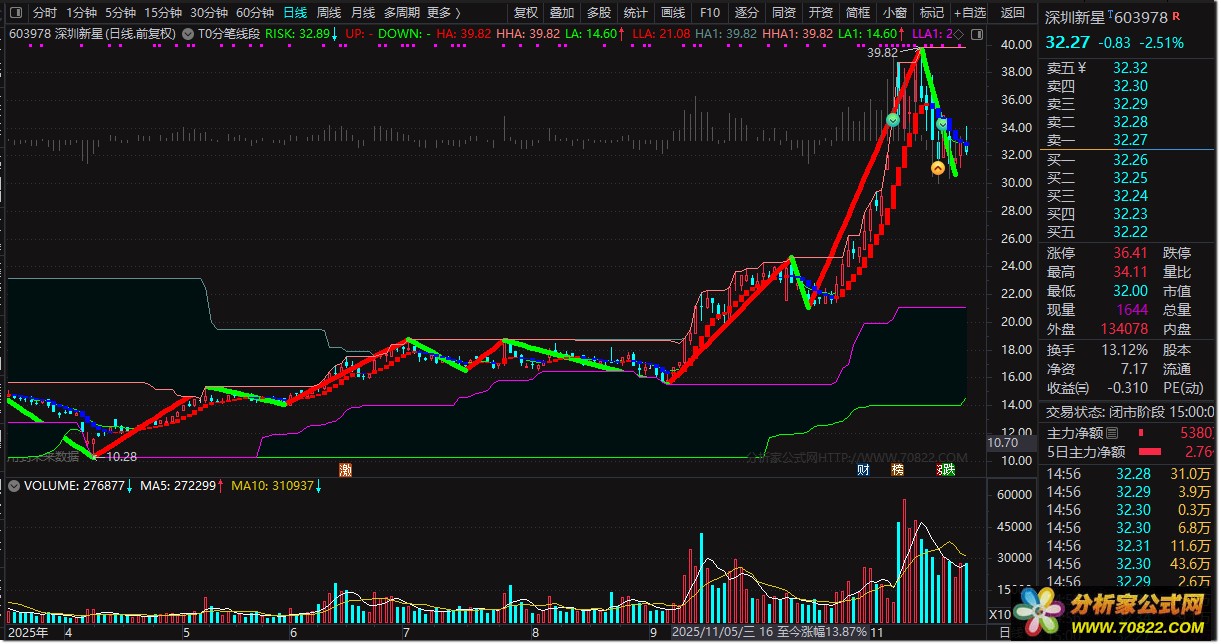
Task: Click the red R icon beside 603978
Action: pos(1176,17)
